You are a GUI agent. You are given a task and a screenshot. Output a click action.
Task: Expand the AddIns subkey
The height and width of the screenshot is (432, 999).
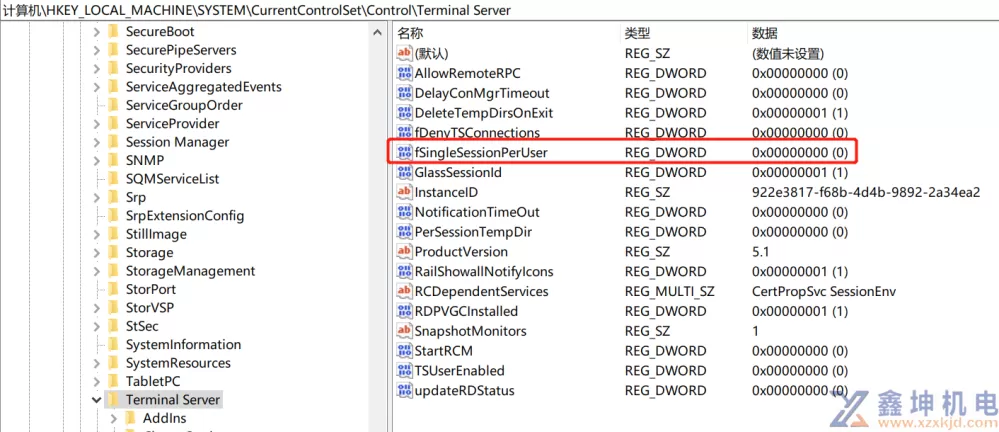coord(114,419)
